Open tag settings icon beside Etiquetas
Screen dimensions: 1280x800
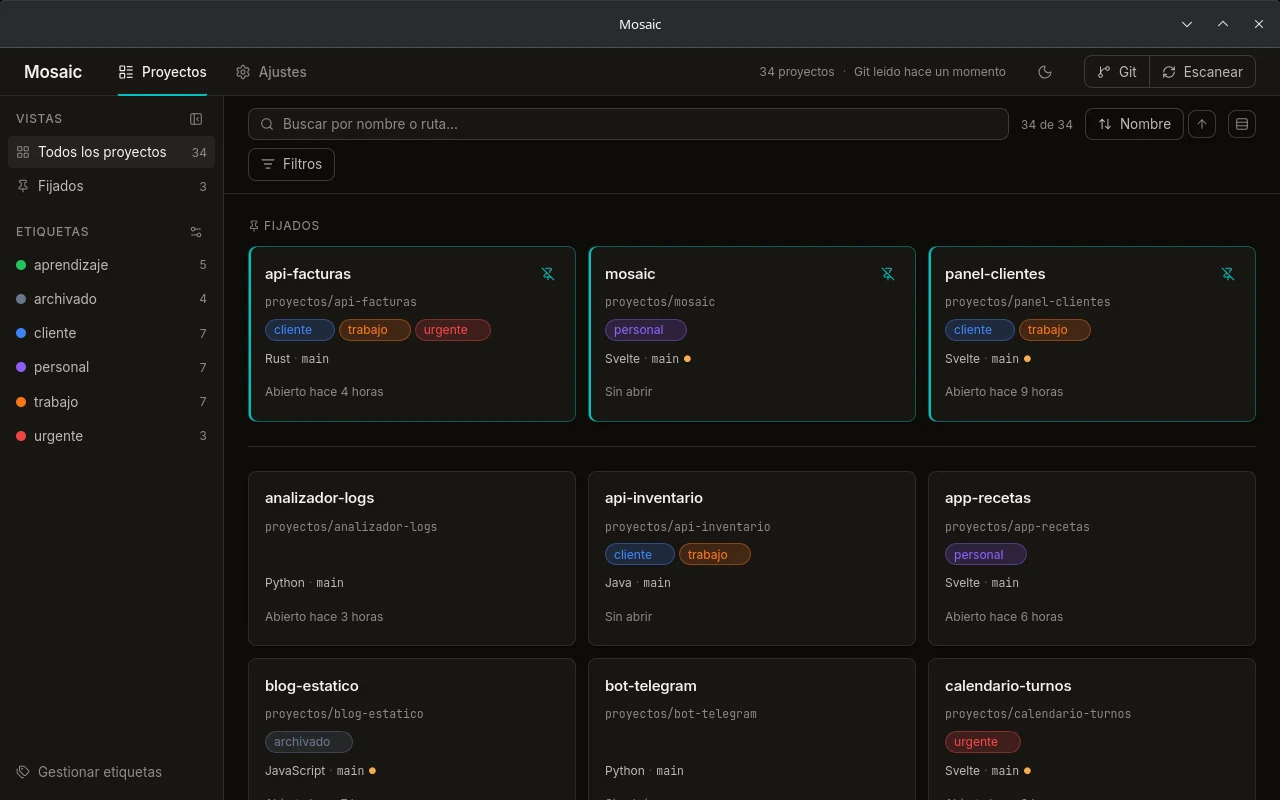point(196,232)
